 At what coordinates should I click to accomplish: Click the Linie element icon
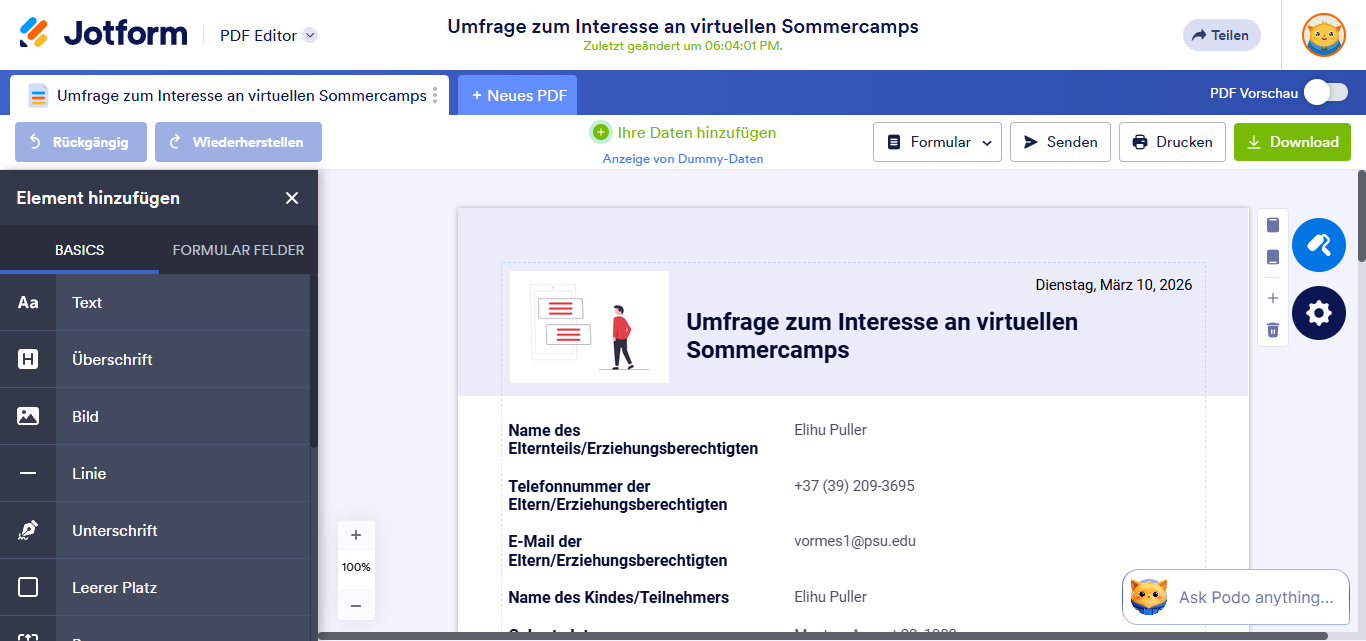click(27, 473)
